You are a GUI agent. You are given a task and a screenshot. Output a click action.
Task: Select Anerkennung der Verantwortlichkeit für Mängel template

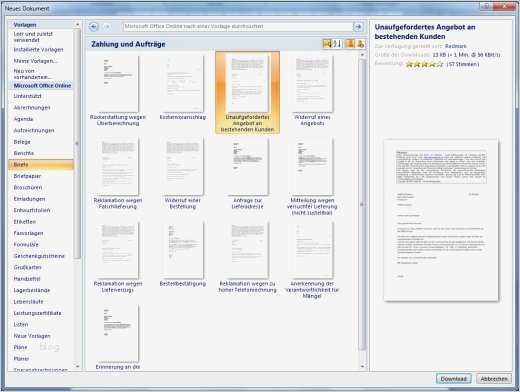point(312,260)
